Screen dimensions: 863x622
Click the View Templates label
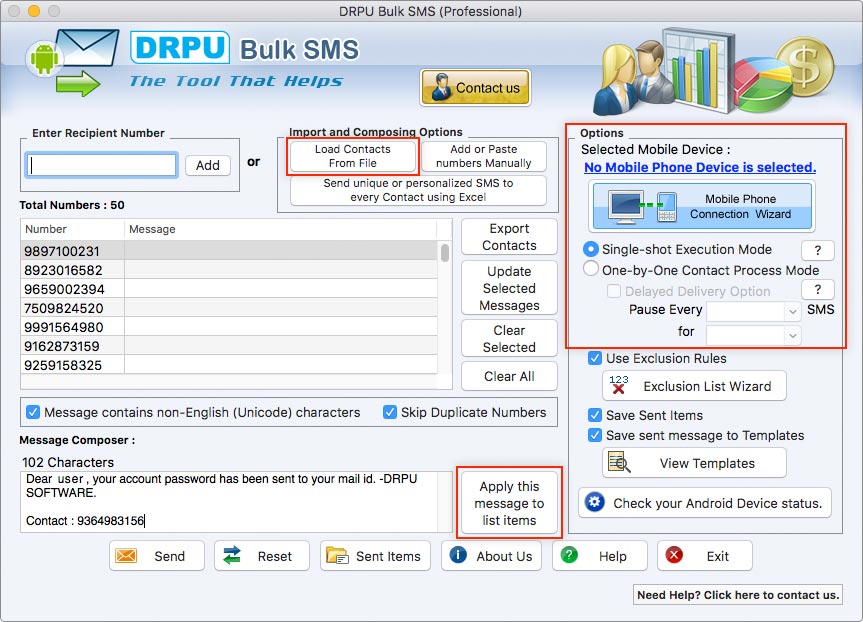[707, 463]
